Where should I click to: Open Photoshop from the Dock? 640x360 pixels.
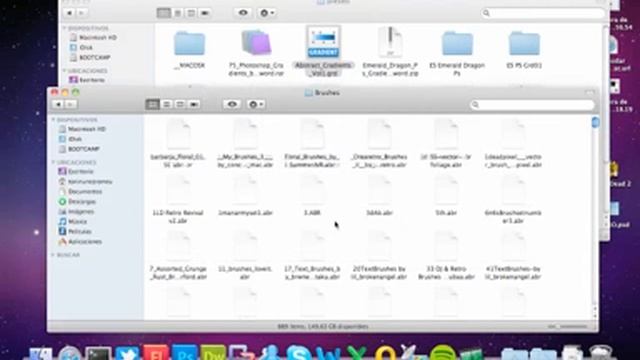click(185, 353)
